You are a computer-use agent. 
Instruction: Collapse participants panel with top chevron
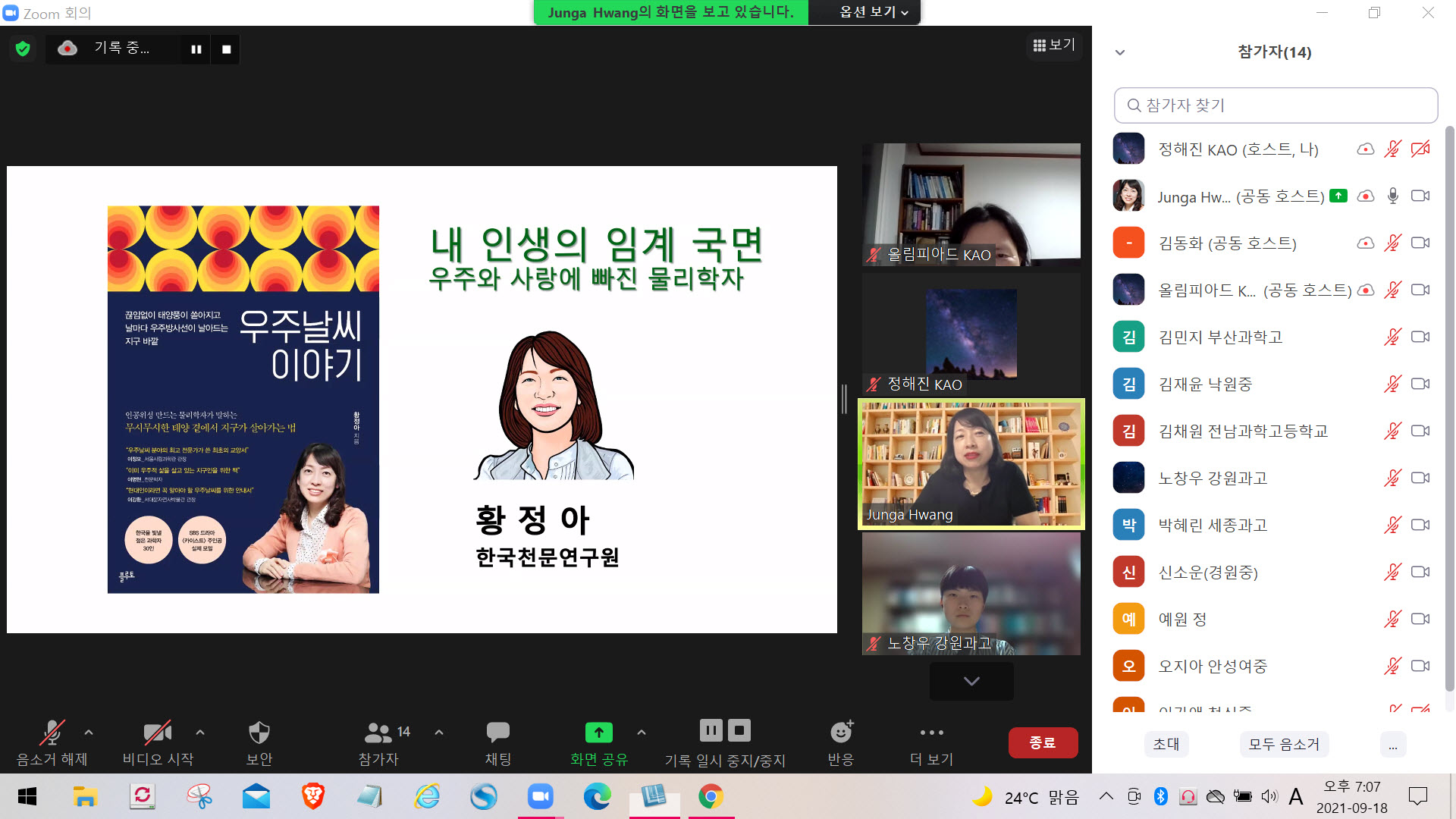1120,52
